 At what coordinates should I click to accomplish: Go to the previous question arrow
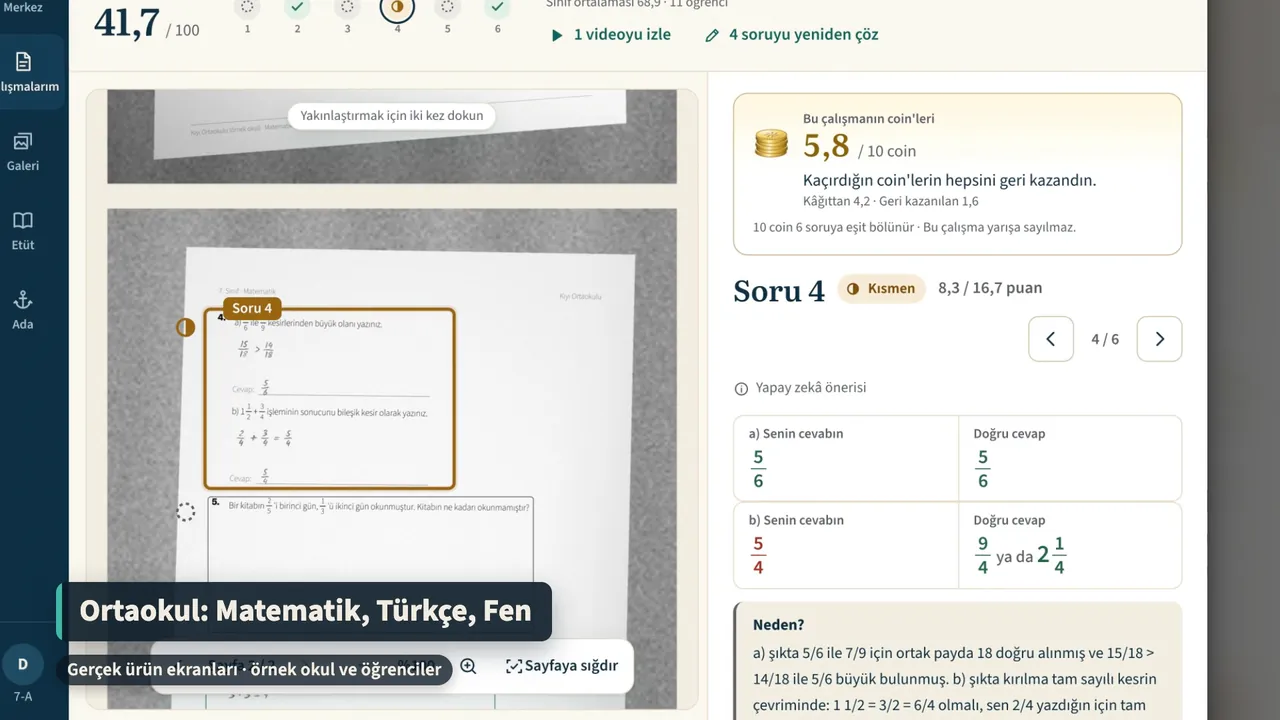pos(1051,339)
